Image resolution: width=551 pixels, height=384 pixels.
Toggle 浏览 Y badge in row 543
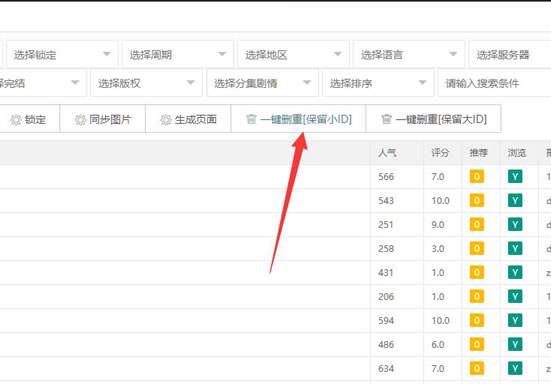[x=515, y=201]
